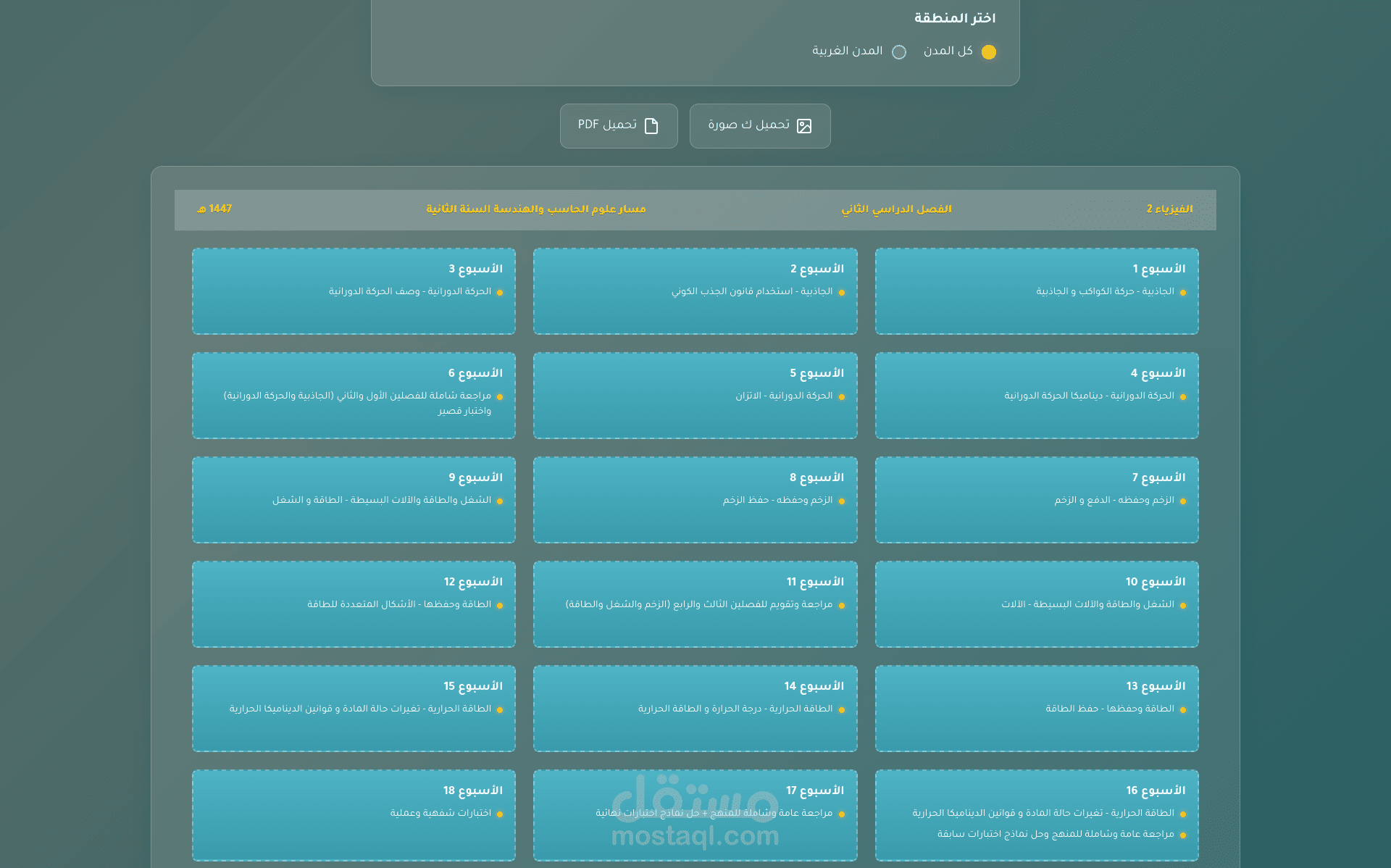Open the week 1 card
This screenshot has height=868, width=1391.
[x=1036, y=291]
